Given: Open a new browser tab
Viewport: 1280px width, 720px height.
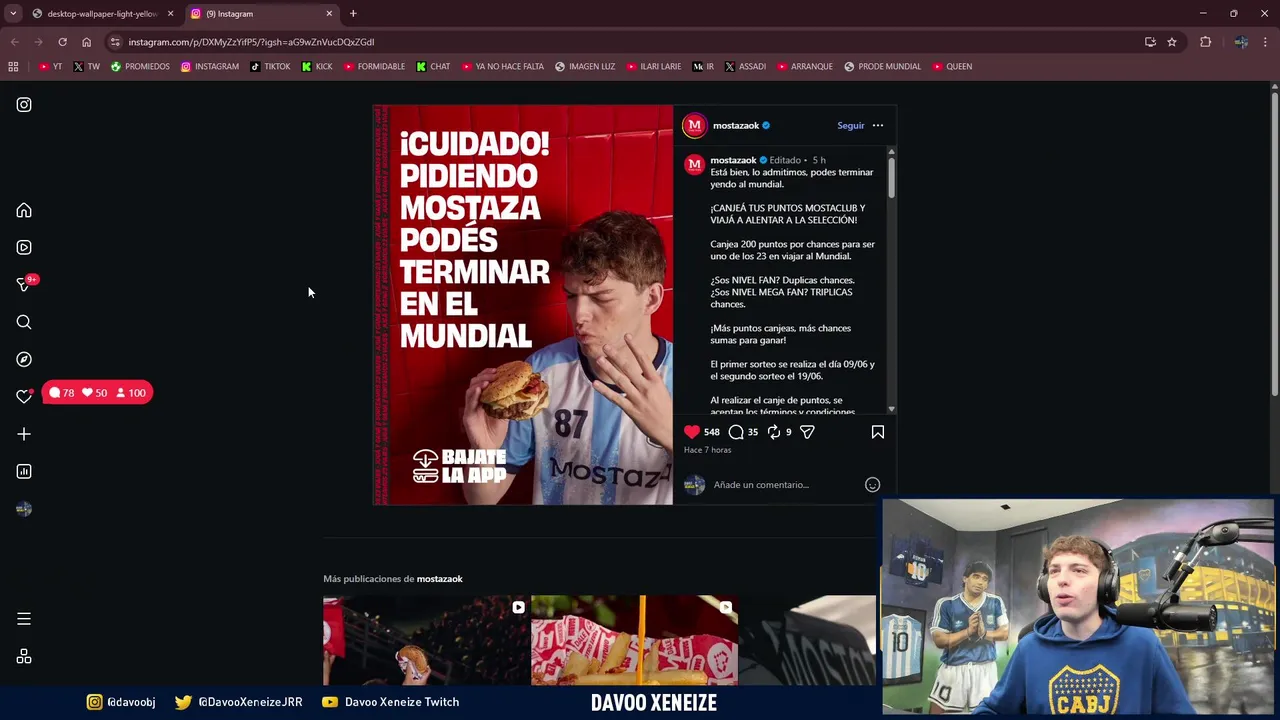Looking at the screenshot, I should pyautogui.click(x=353, y=14).
